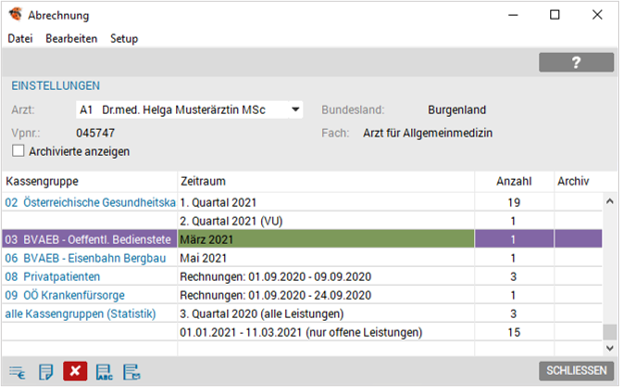This screenshot has width=620, height=387.
Task: Click the document with mail icon
Action: [x=132, y=372]
